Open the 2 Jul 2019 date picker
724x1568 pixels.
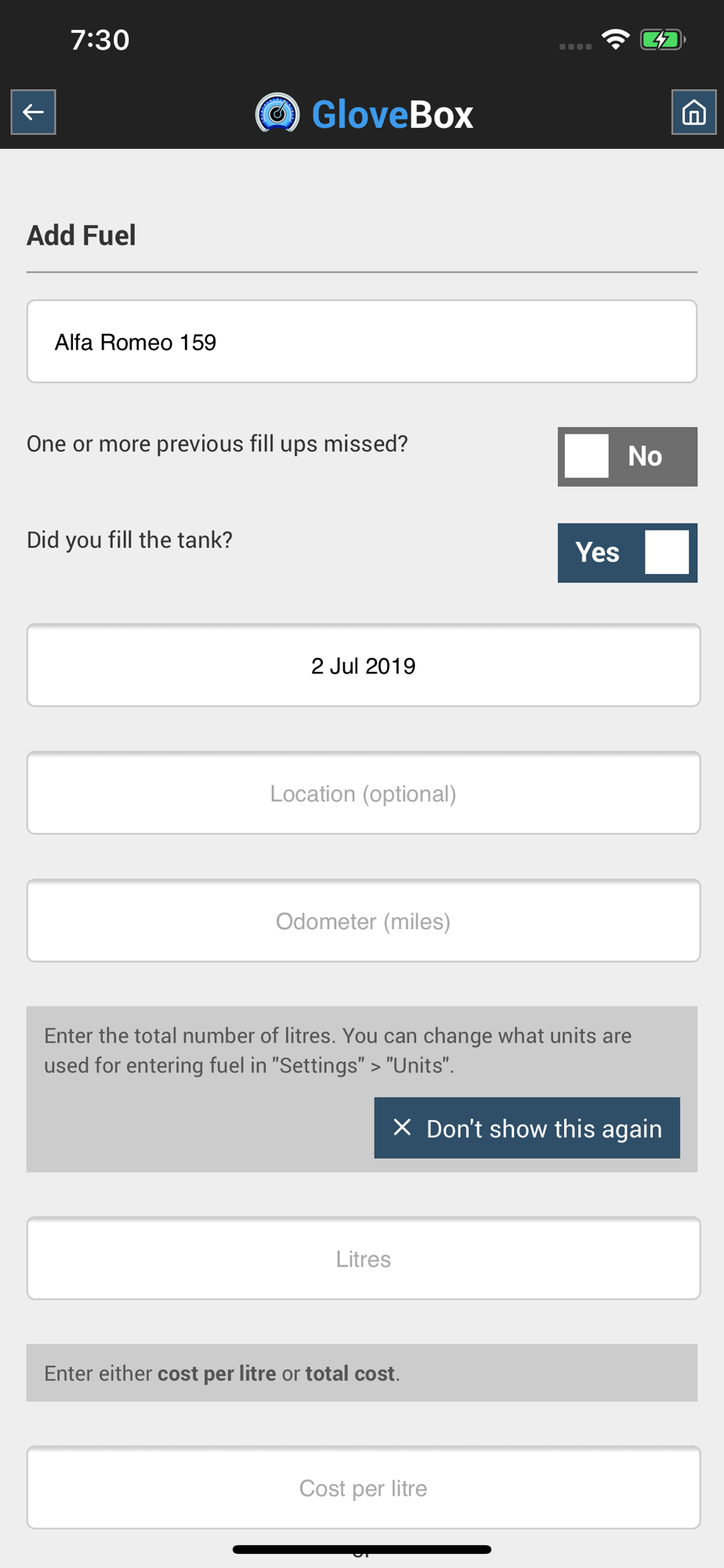364,666
